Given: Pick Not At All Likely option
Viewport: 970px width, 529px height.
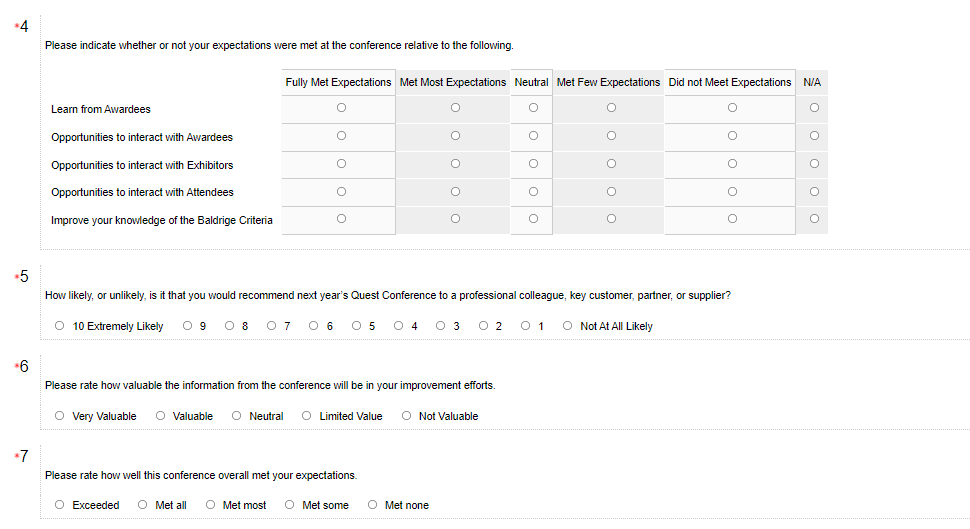Looking at the screenshot, I should [568, 325].
